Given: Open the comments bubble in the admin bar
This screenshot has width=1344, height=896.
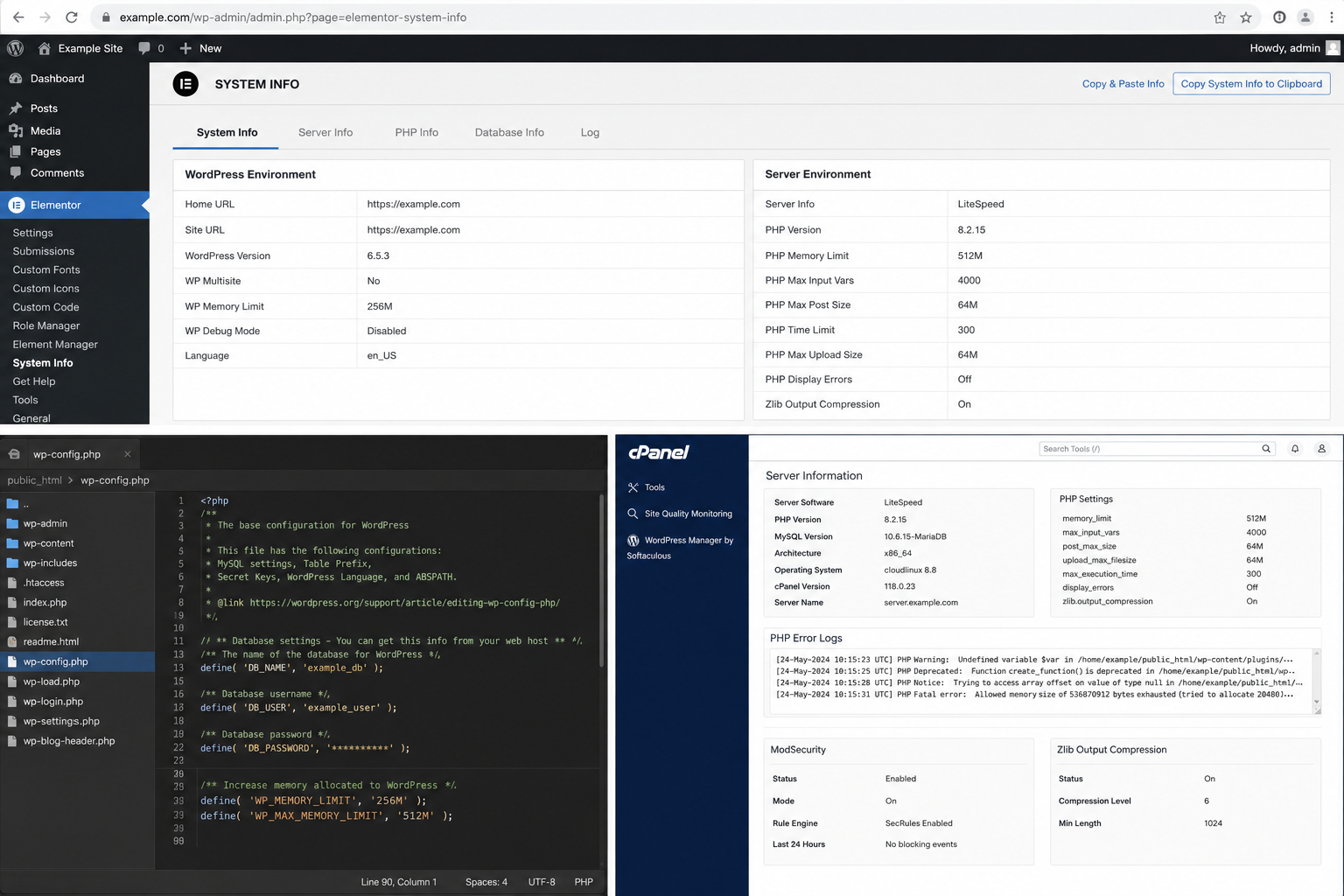Looking at the screenshot, I should tap(144, 48).
